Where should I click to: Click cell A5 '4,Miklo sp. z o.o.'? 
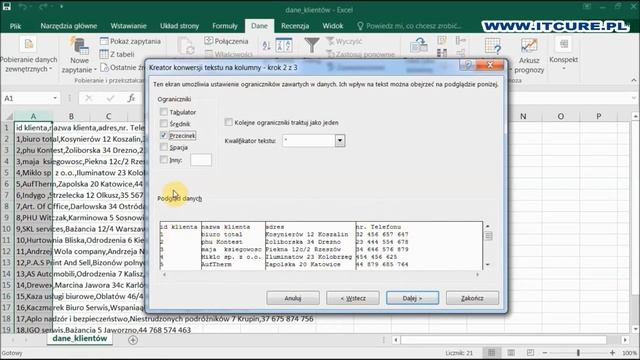(33, 173)
